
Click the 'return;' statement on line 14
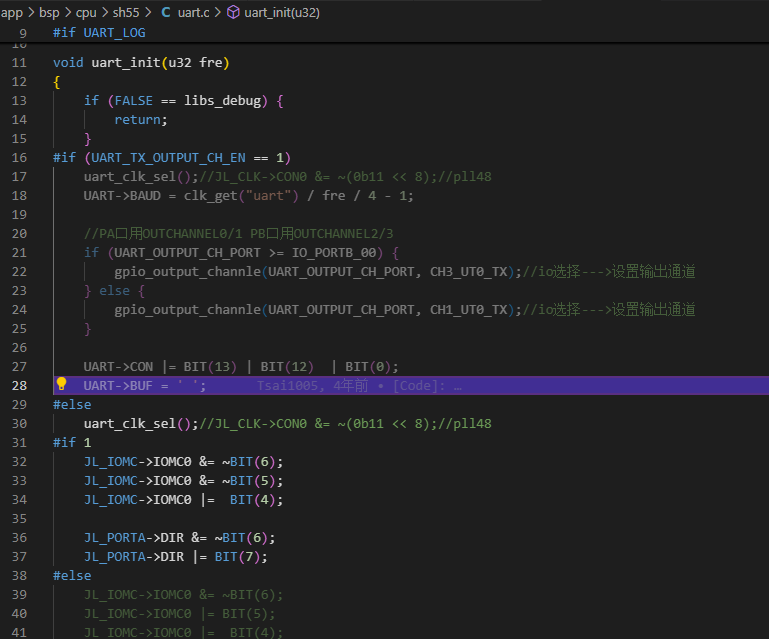pos(141,120)
